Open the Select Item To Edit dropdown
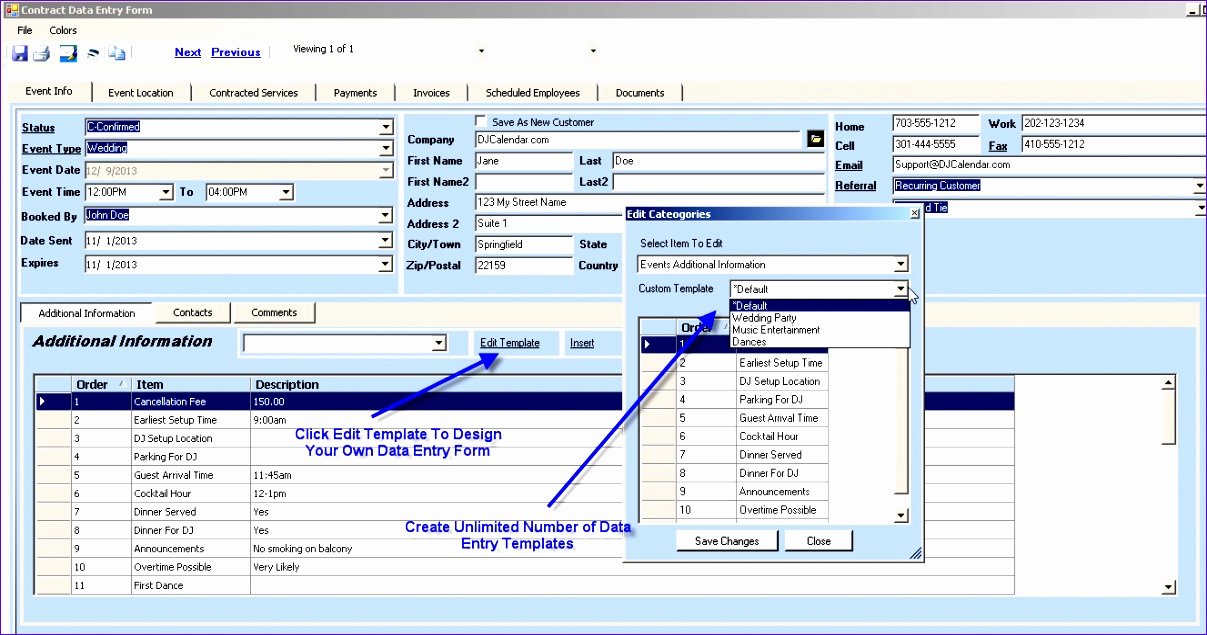Screen dimensions: 1207x635 (901, 265)
